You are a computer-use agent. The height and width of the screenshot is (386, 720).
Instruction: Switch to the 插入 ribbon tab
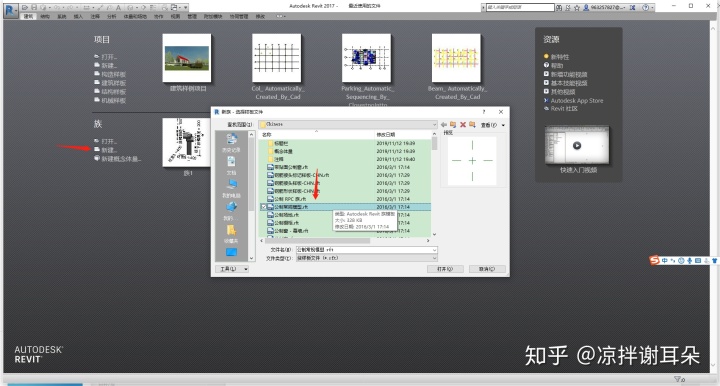click(78, 17)
